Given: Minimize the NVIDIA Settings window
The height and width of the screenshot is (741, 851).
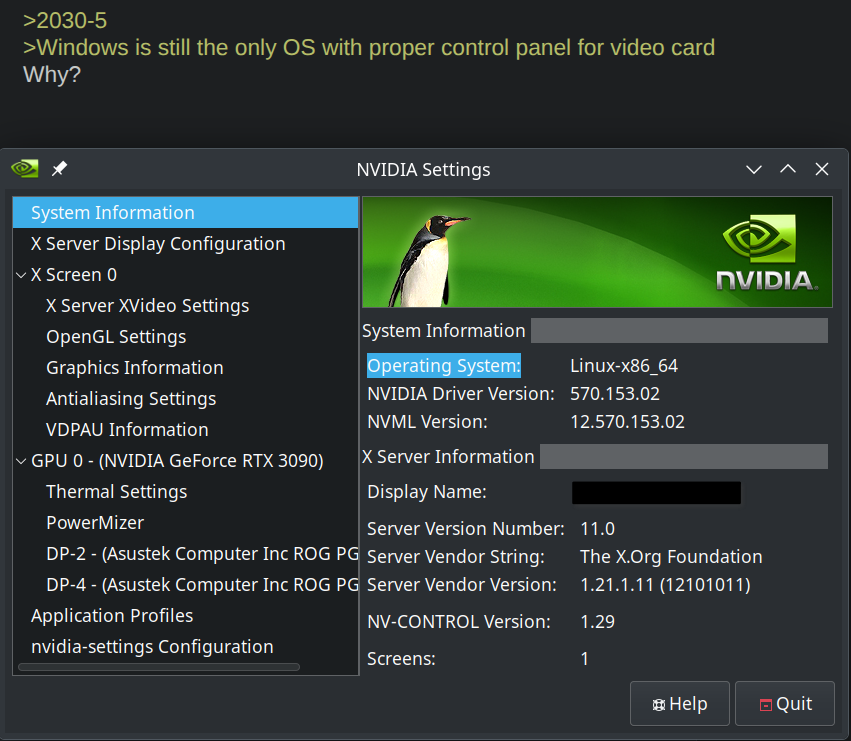Looking at the screenshot, I should pyautogui.click(x=754, y=169).
